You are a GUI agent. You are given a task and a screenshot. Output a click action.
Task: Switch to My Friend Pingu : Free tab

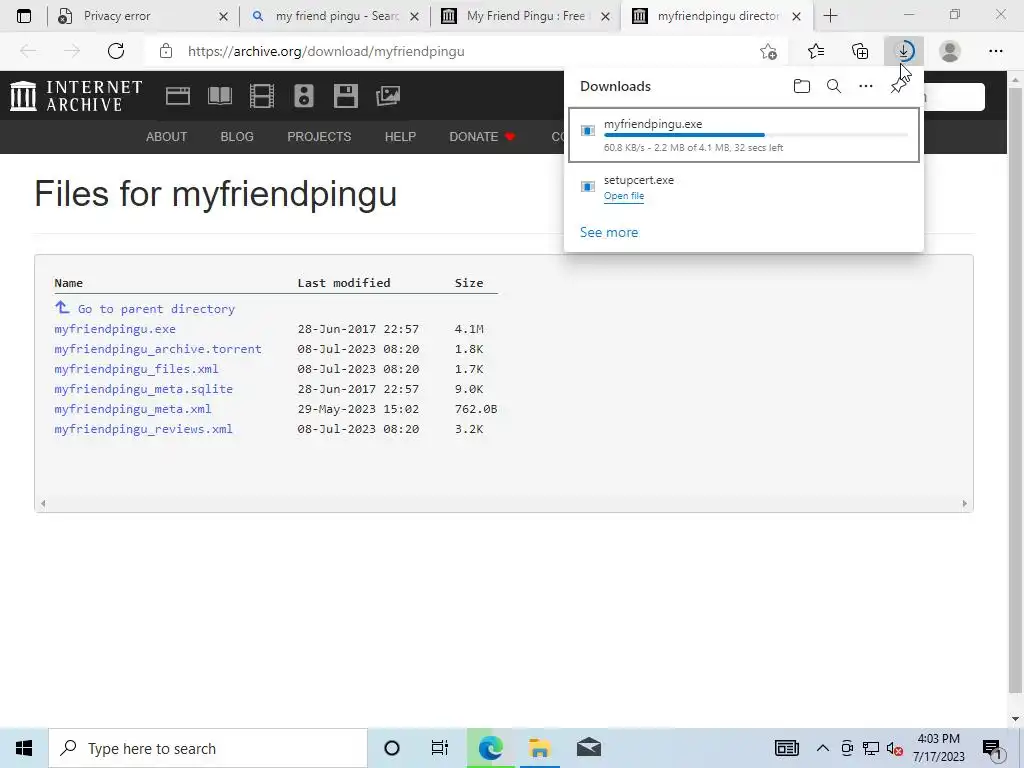[526, 16]
